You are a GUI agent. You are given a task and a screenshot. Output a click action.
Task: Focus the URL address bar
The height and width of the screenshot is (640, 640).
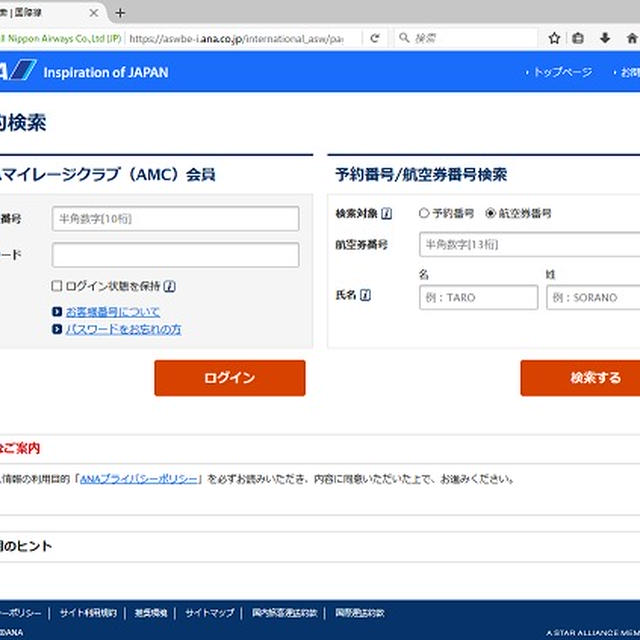236,39
